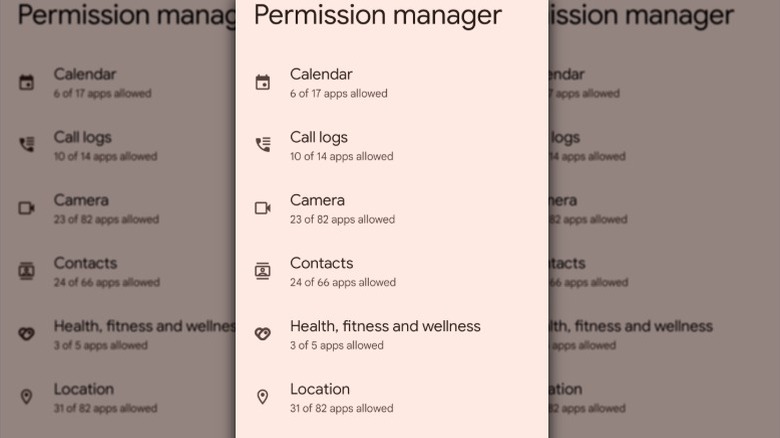Open the sharp Contacts permission entry

tap(321, 263)
